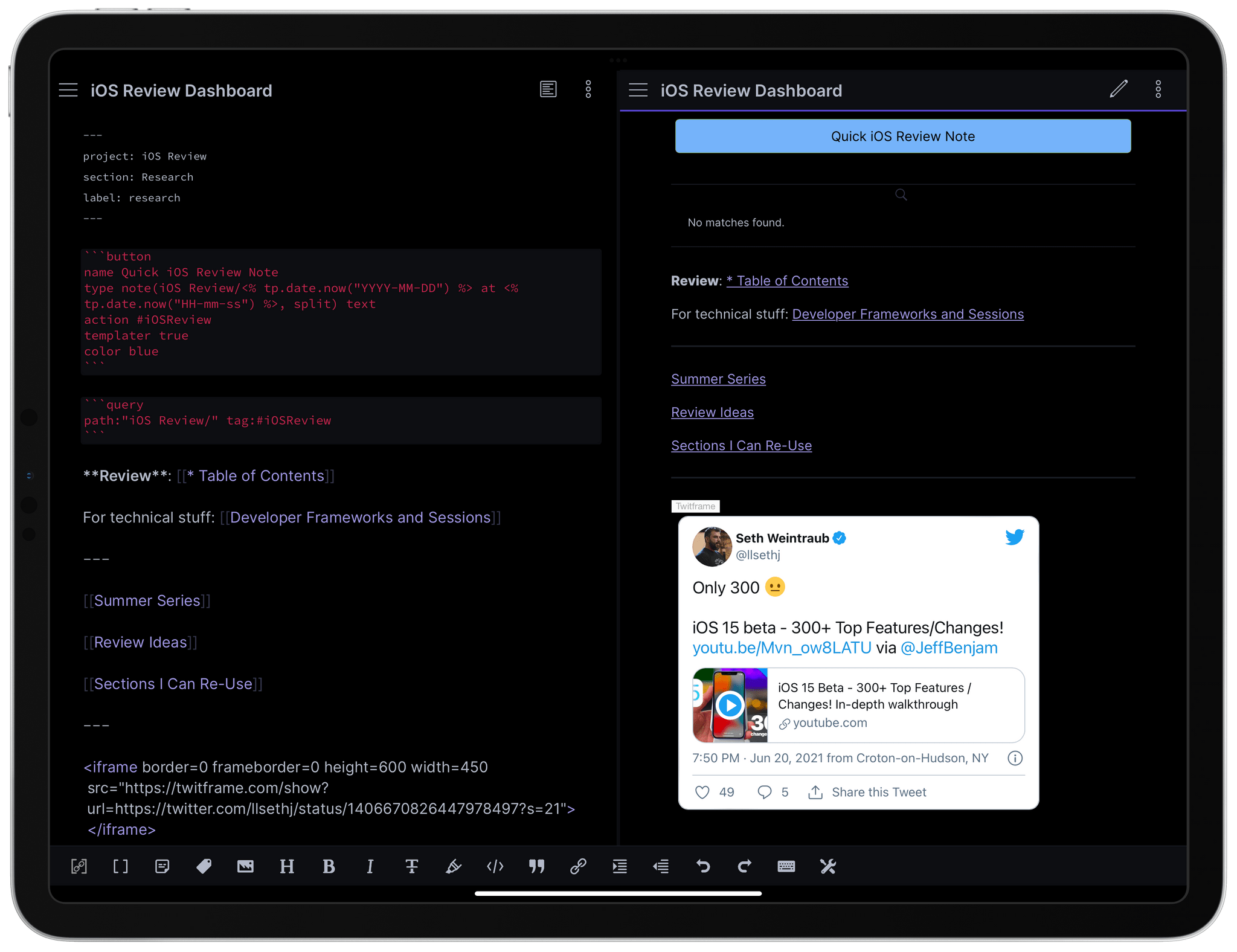1237x952 pixels.
Task: Open the Review Ideas link in preview
Action: 712,412
